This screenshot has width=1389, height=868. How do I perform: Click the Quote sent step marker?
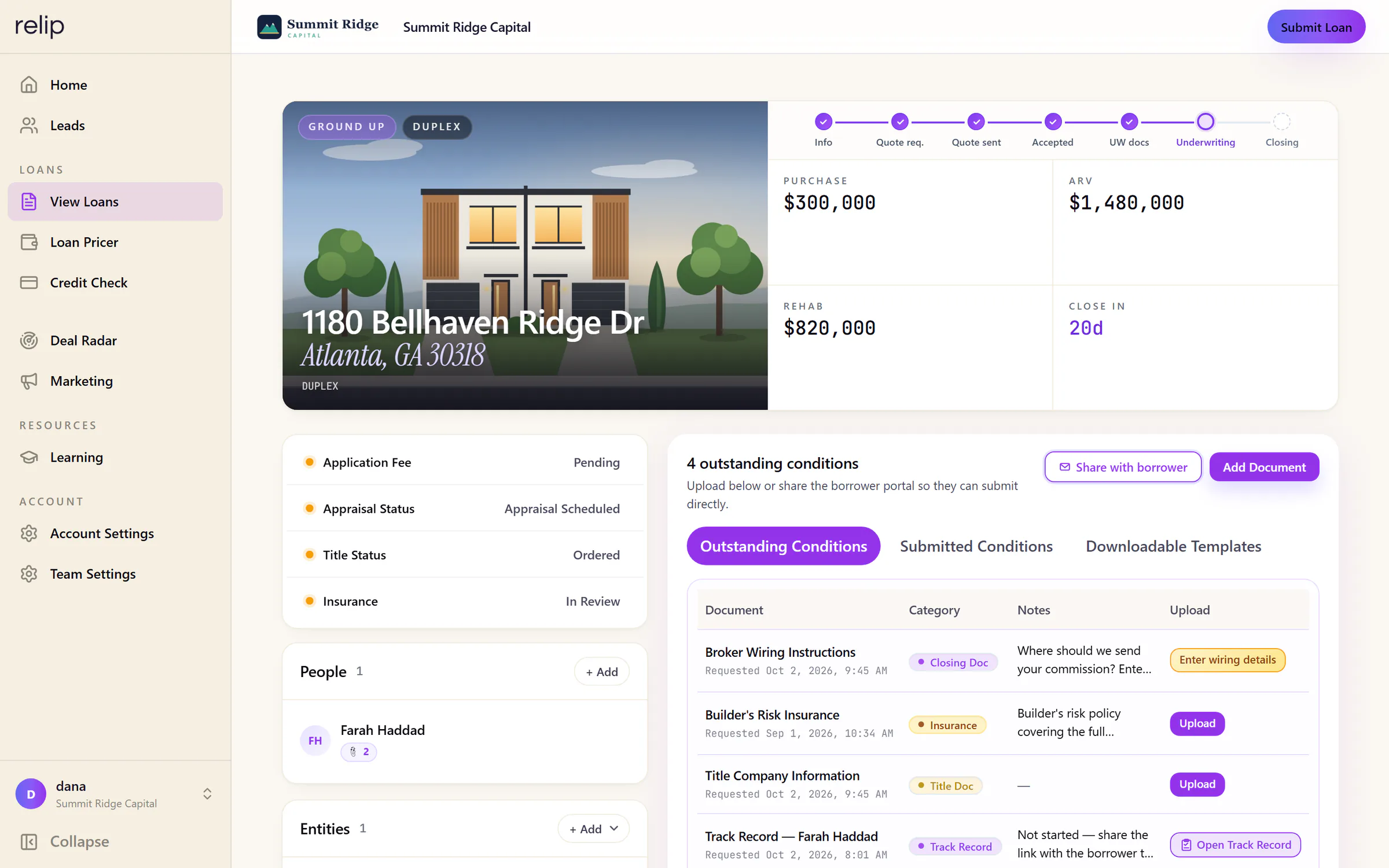[x=976, y=122]
